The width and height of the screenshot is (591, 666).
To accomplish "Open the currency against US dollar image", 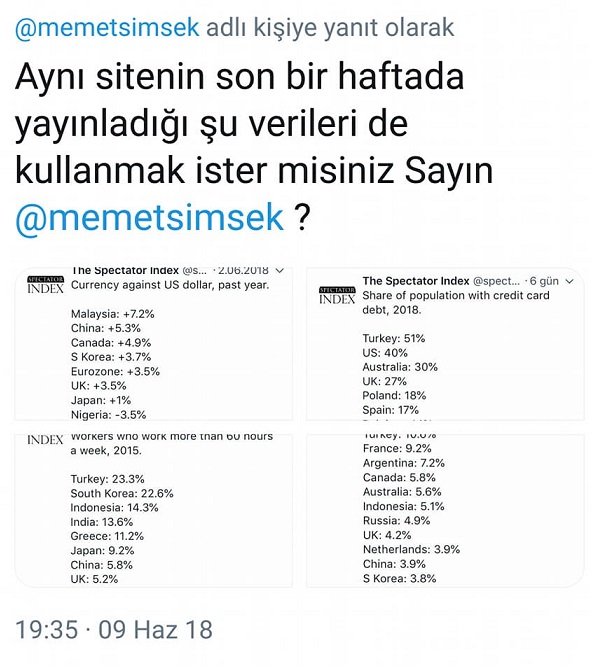I will click(x=153, y=344).
